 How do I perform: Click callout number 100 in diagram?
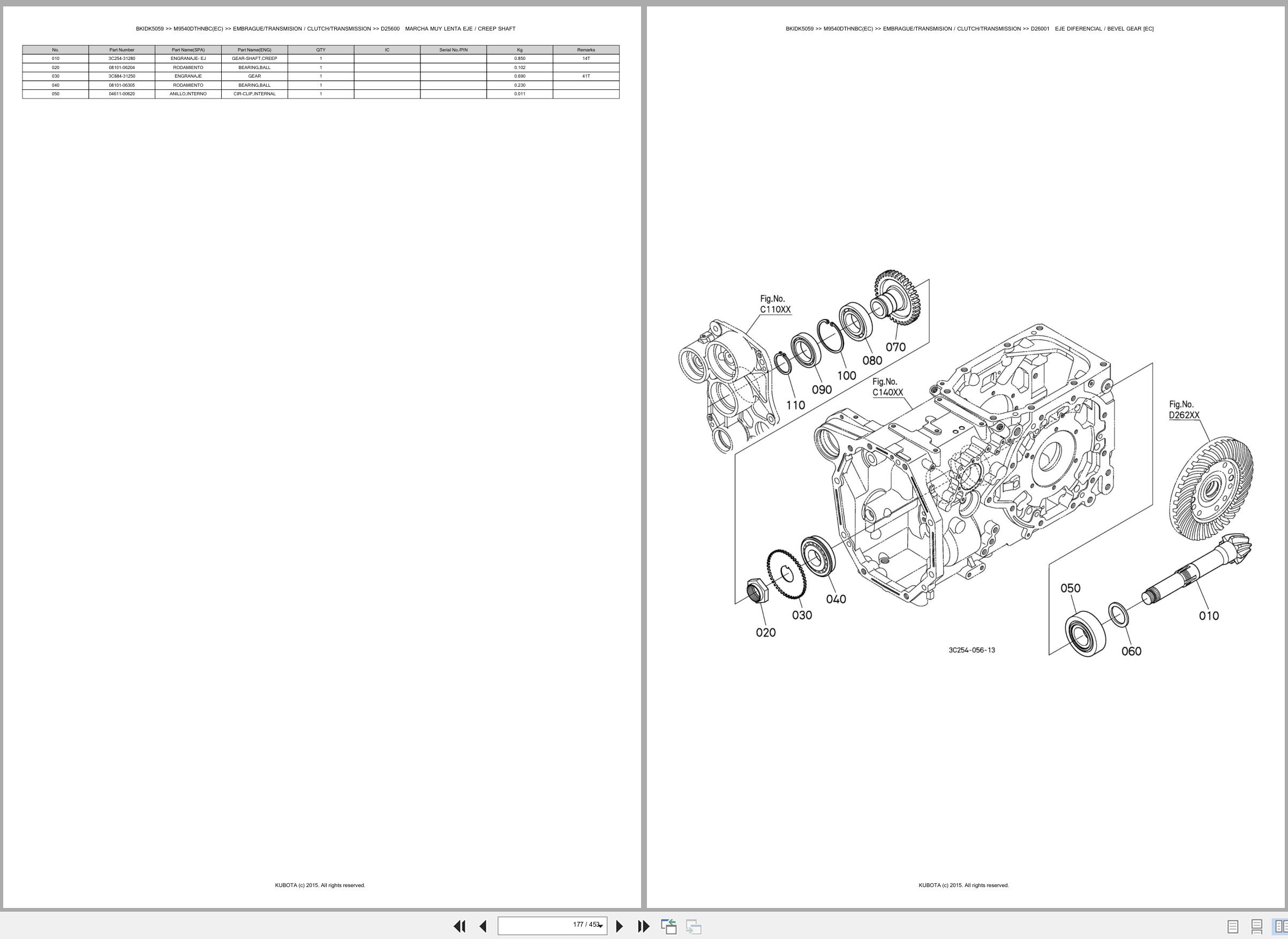point(846,376)
